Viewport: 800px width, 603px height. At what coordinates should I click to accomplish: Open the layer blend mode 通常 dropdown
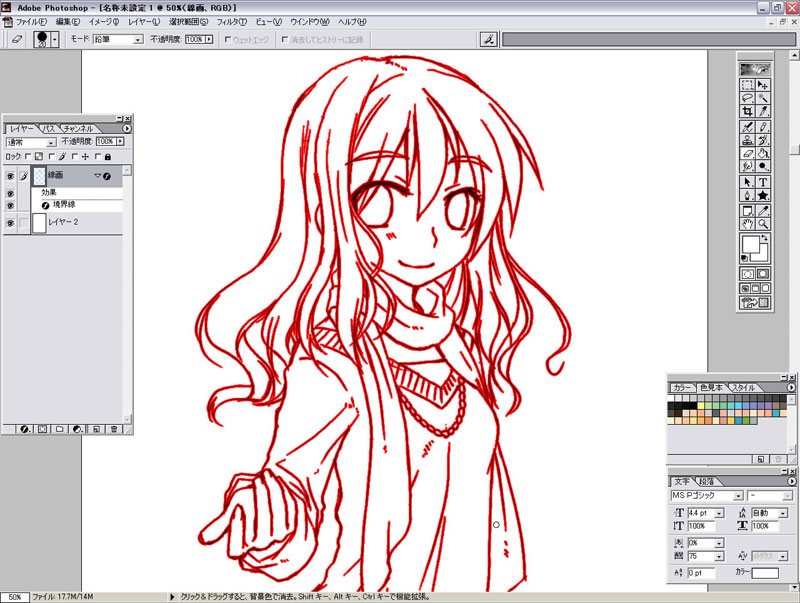tap(51, 142)
